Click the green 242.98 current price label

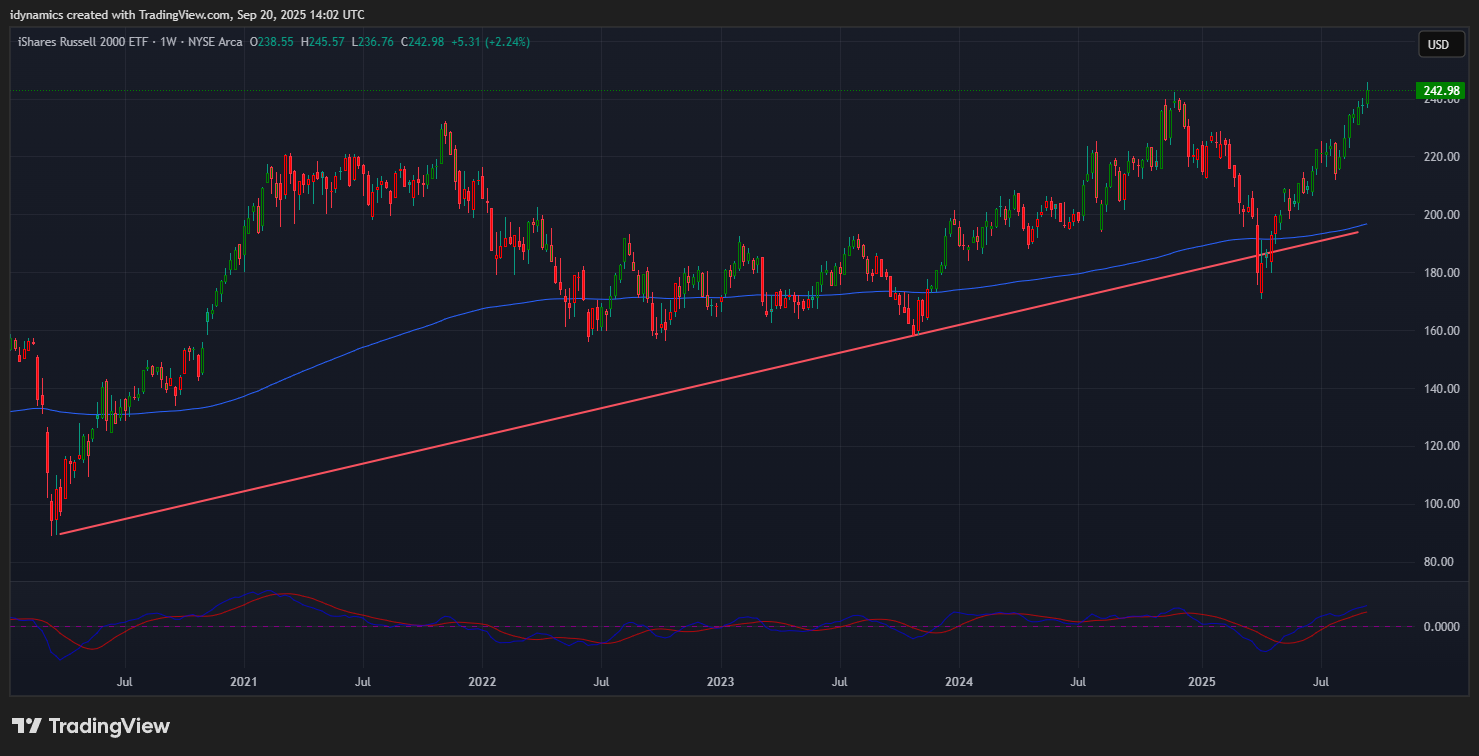point(1440,91)
